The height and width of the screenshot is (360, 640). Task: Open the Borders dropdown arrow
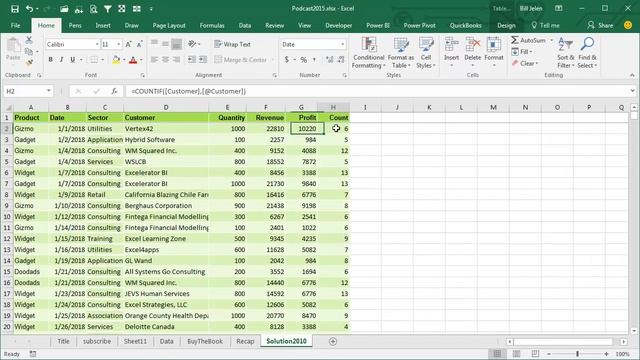pyautogui.click(x=102, y=60)
